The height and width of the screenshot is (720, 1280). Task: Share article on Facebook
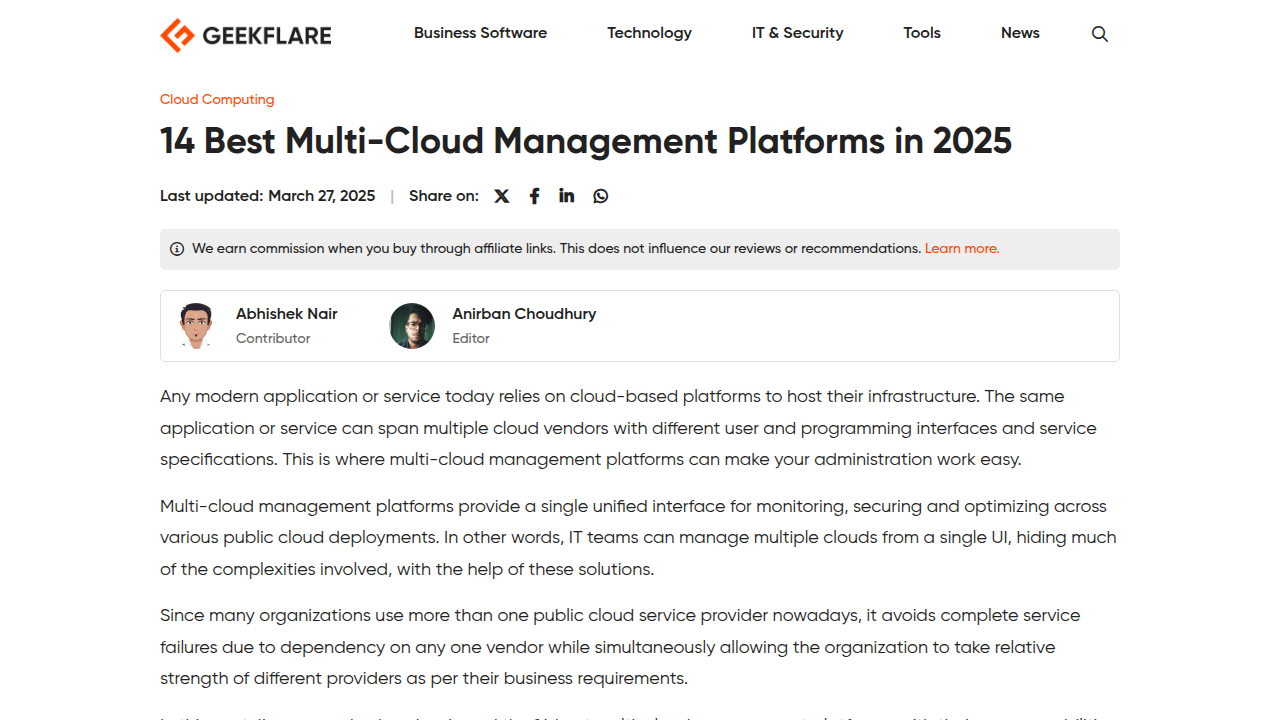pyautogui.click(x=535, y=196)
